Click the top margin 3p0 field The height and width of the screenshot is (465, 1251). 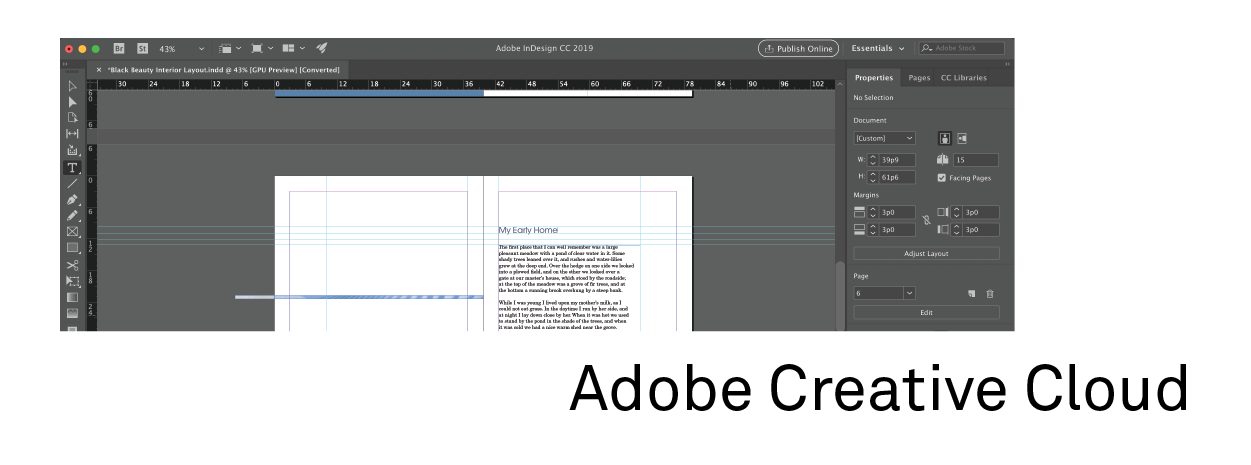pos(897,212)
